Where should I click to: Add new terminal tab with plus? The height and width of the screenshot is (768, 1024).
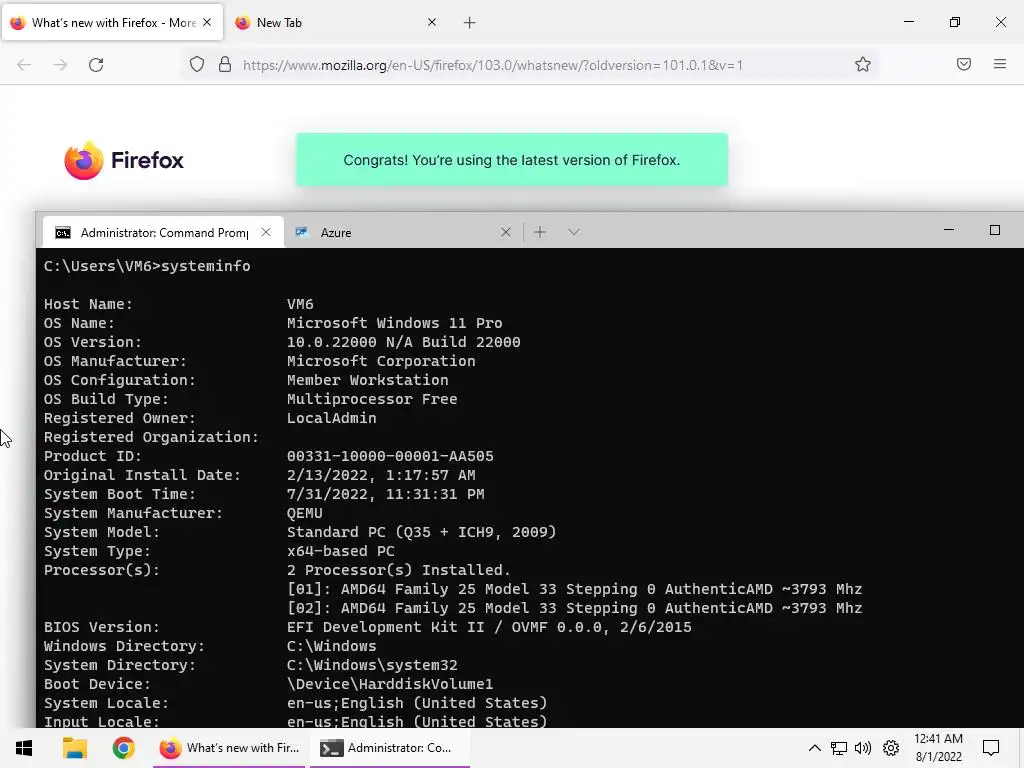[540, 232]
